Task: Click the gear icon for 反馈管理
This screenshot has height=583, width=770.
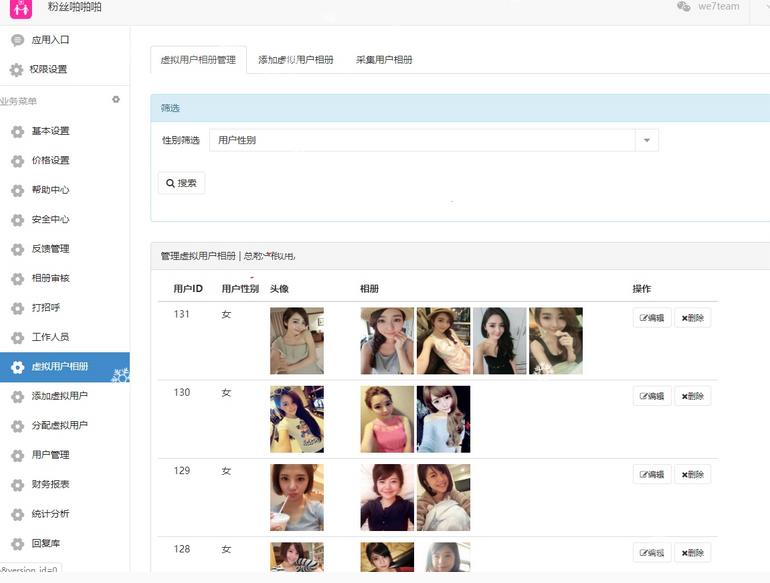Action: point(17,250)
